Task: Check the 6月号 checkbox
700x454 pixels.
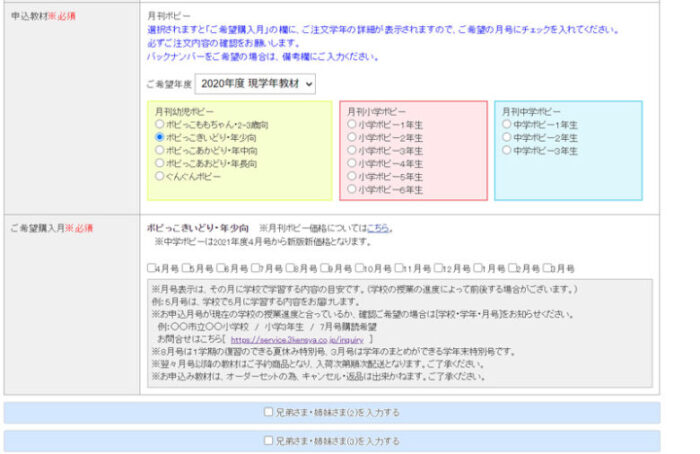Action: [221, 268]
